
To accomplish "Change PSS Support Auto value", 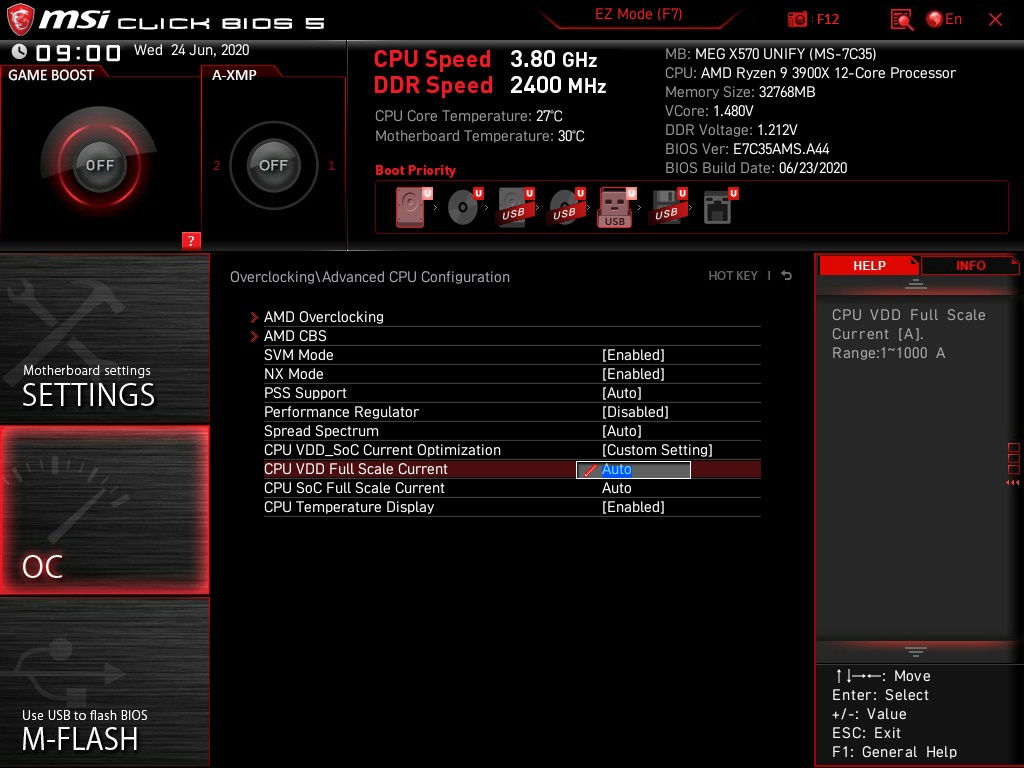I will (x=622, y=392).
